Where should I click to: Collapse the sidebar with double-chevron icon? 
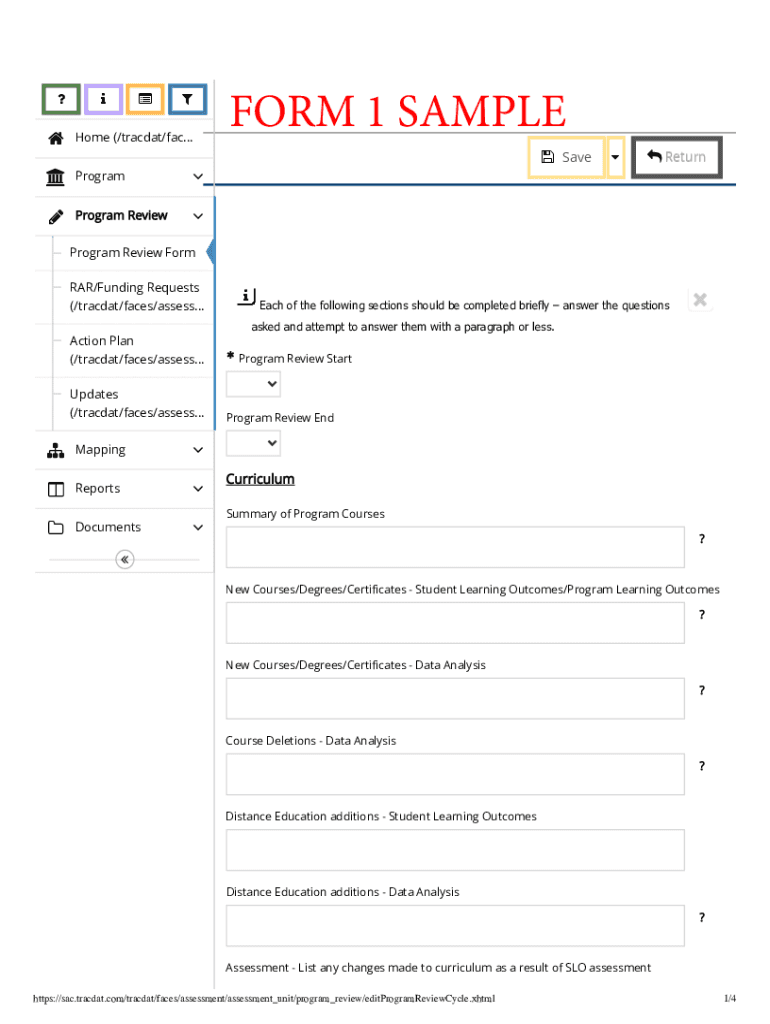pos(125,560)
